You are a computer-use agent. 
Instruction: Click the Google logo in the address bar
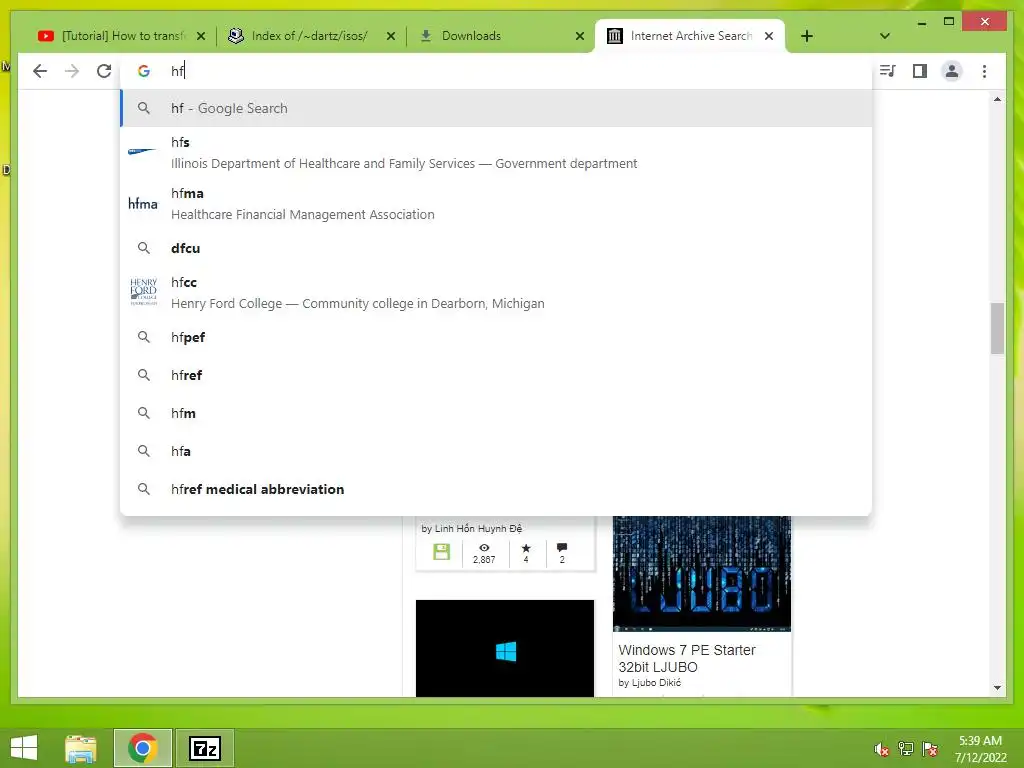(x=144, y=71)
